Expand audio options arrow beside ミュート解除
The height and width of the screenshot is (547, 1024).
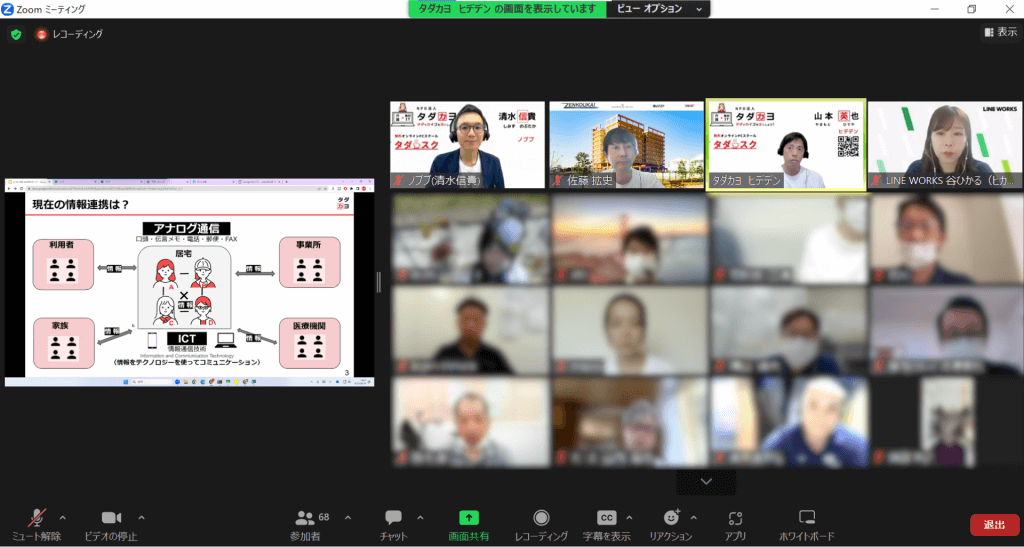click(x=63, y=517)
